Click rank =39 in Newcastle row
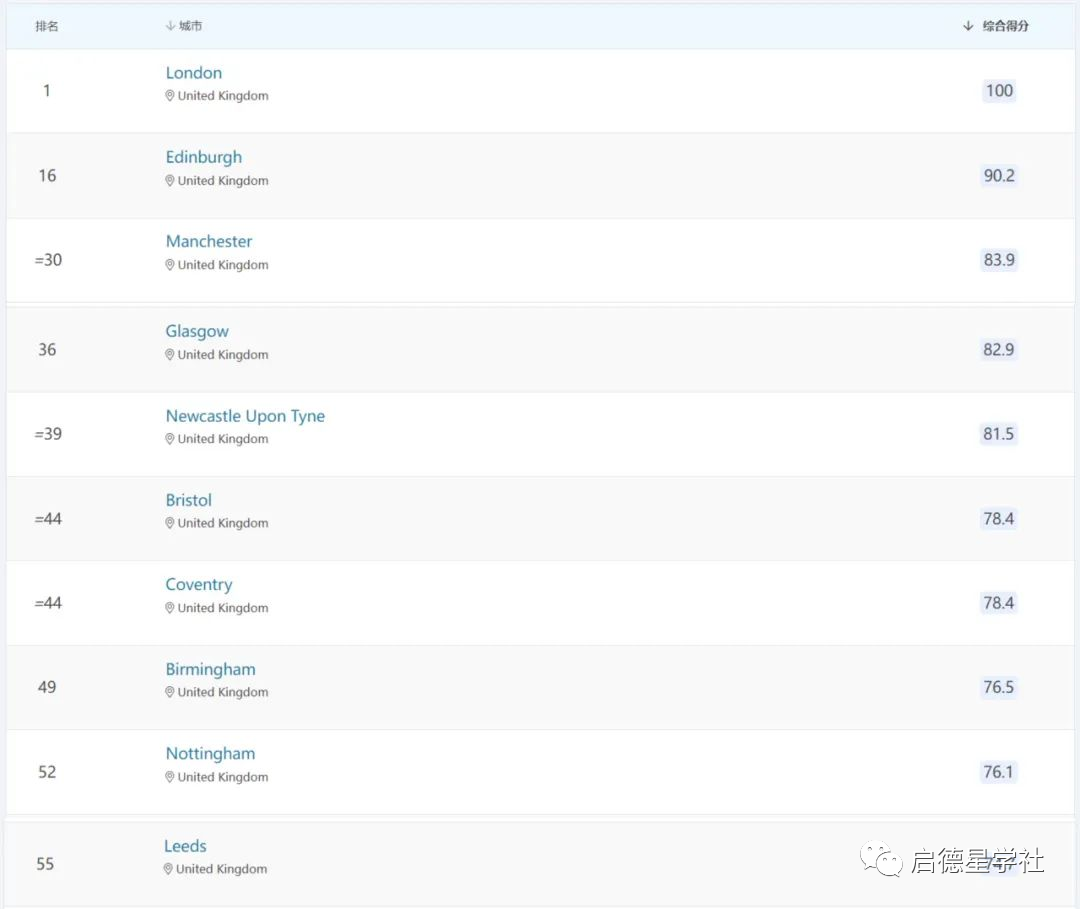Screen dimensions: 1080x909 pyautogui.click(x=48, y=434)
